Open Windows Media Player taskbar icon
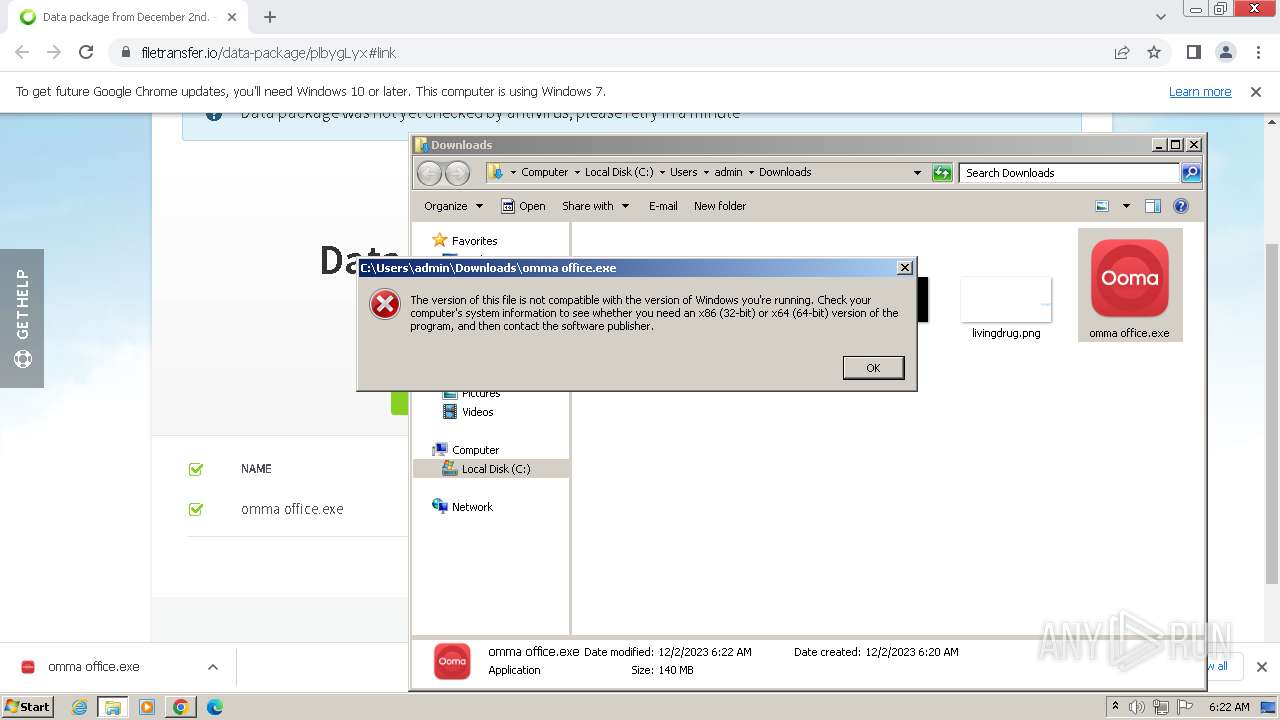The image size is (1280, 720). tap(147, 707)
